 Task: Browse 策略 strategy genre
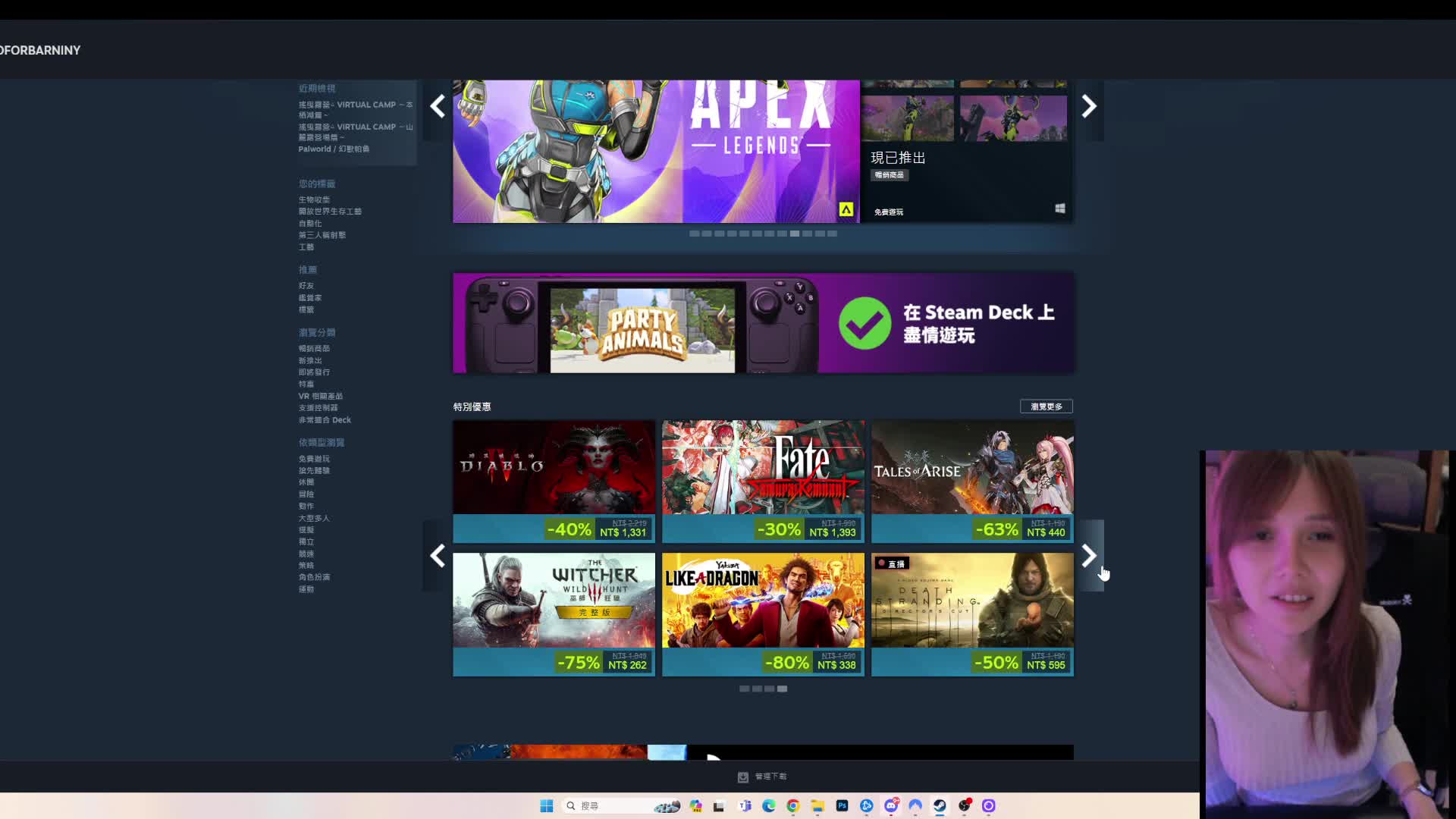pos(306,565)
